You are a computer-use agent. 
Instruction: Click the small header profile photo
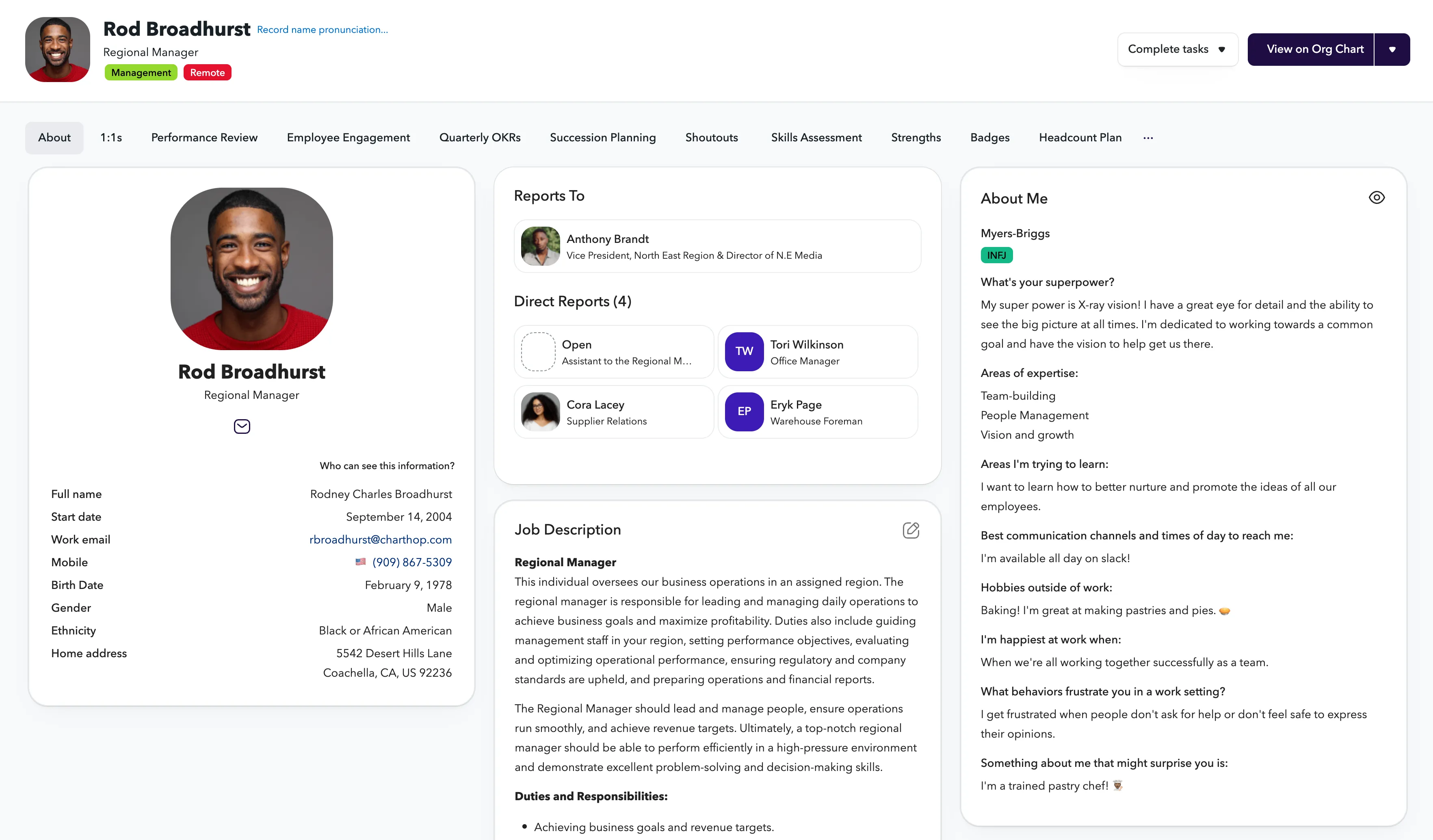point(57,49)
